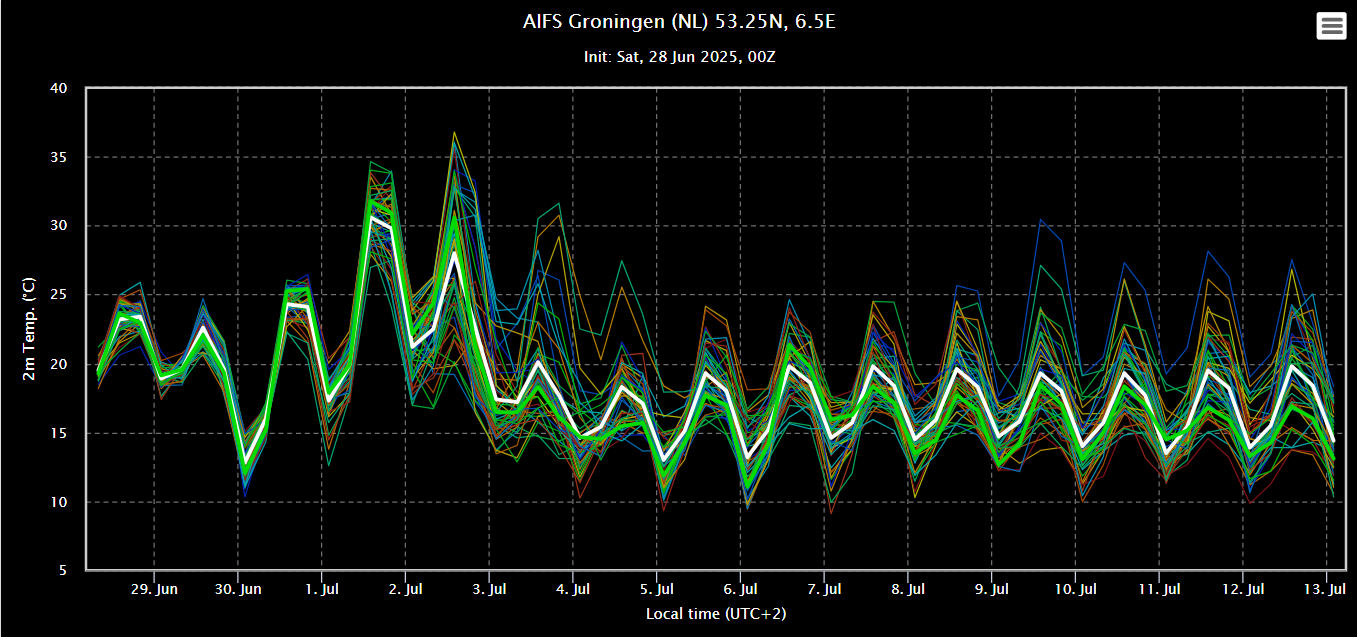Click the '4. Jul' x-axis label
This screenshot has height=637, width=1357.
click(573, 589)
